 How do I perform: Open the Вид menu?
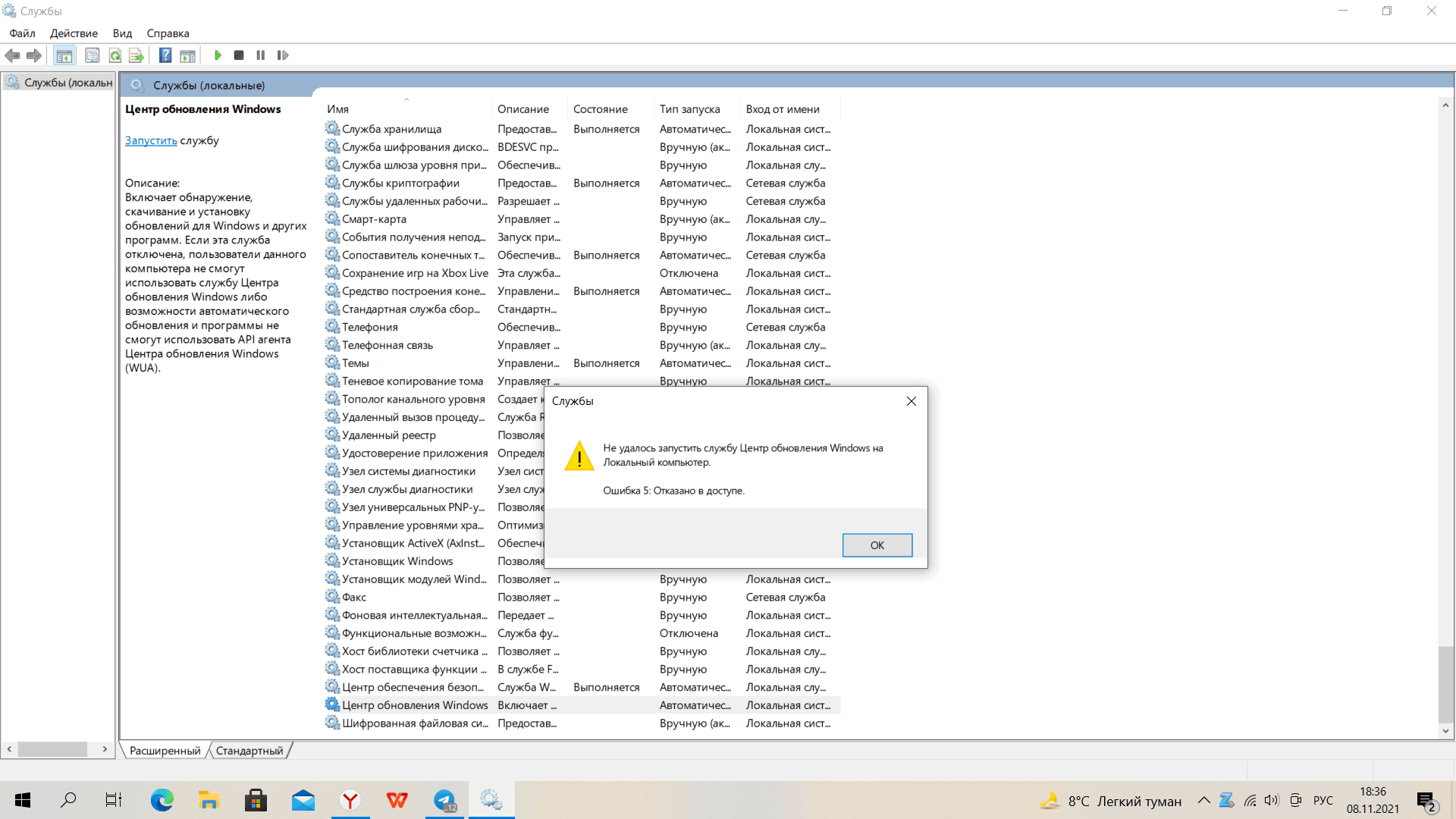(x=122, y=33)
